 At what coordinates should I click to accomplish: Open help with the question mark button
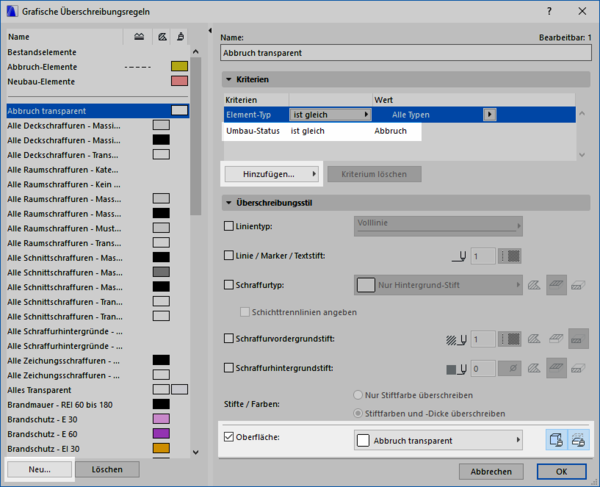pyautogui.click(x=549, y=11)
